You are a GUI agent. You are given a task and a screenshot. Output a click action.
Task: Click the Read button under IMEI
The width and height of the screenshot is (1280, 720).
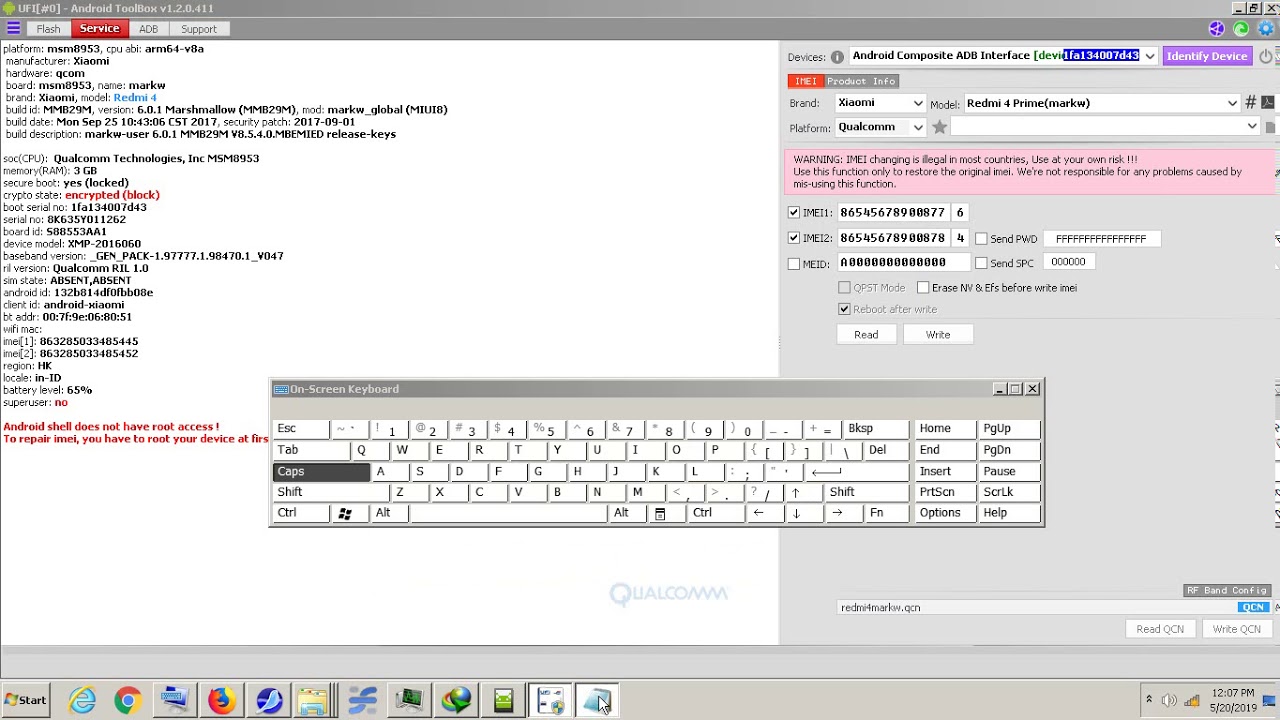[866, 335]
